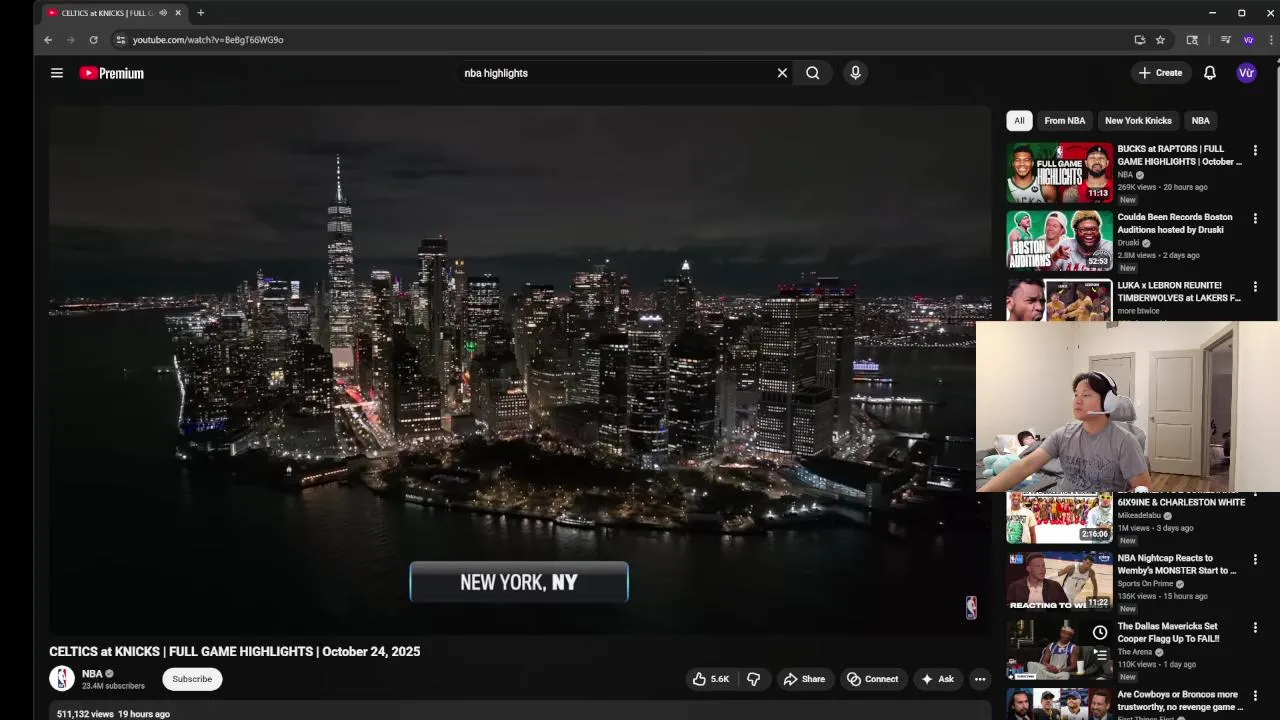Like the video (5.6K)
1280x720 pixels.
[711, 679]
